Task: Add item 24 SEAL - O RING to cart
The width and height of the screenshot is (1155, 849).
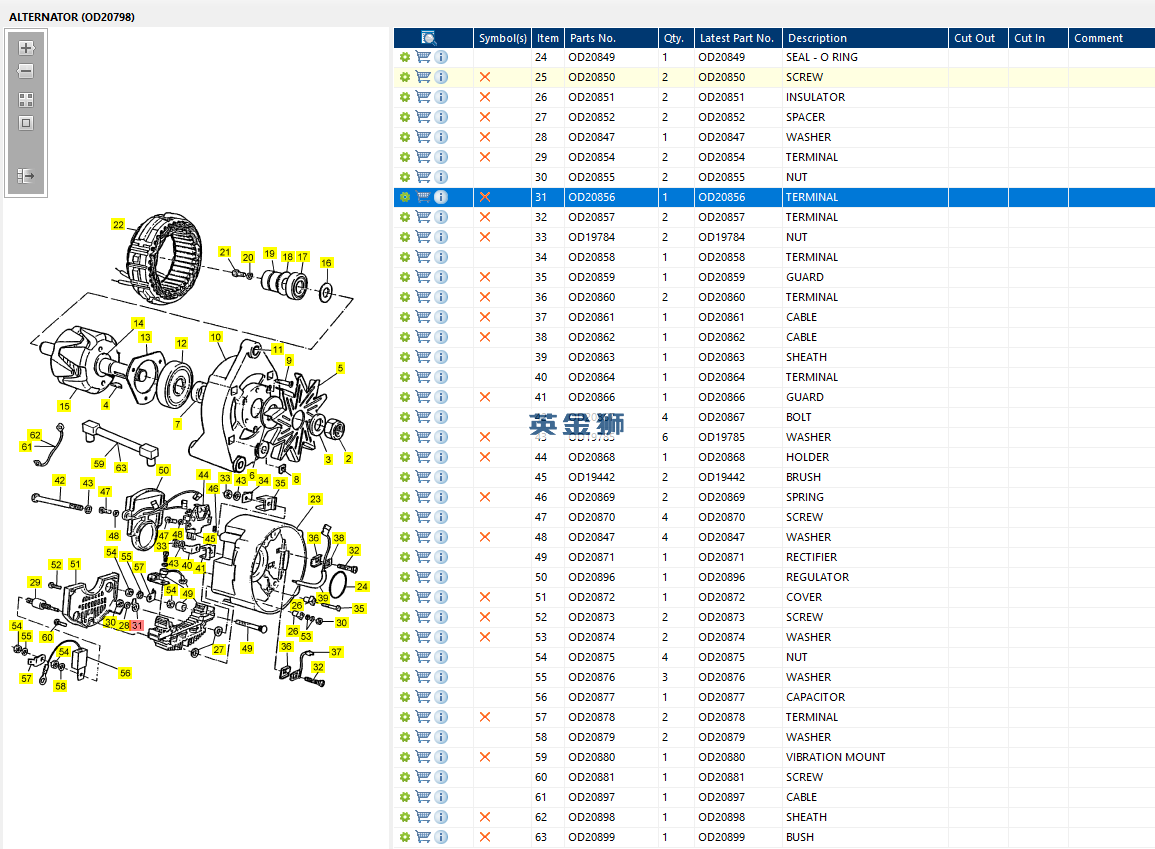Action: coord(423,57)
